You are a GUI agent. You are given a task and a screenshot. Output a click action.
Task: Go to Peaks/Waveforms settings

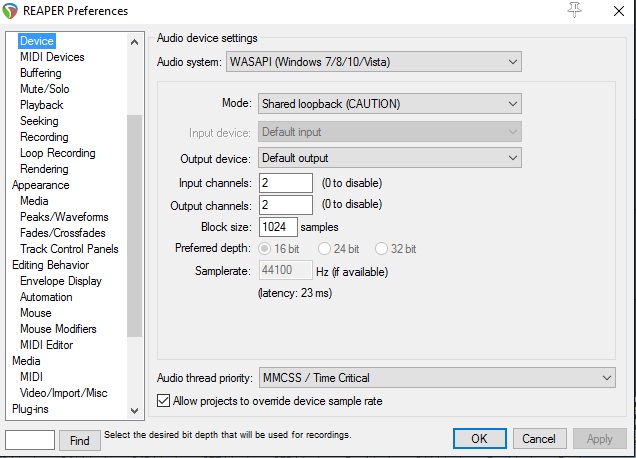(x=64, y=217)
